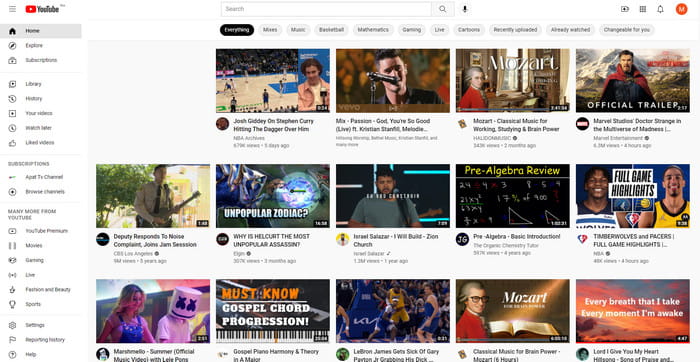The width and height of the screenshot is (700, 362).
Task: Click the NBA Archives channel avatar
Action: [x=222, y=124]
